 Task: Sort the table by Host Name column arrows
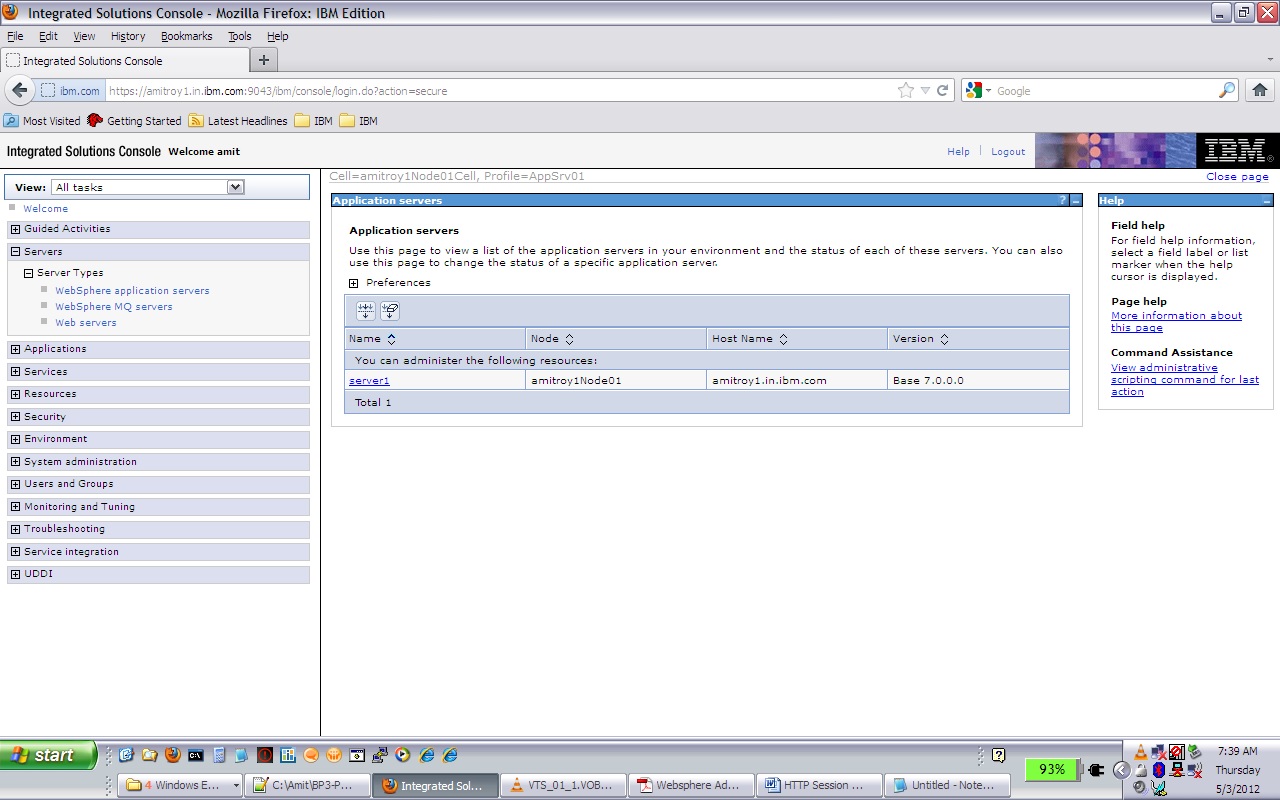point(783,339)
